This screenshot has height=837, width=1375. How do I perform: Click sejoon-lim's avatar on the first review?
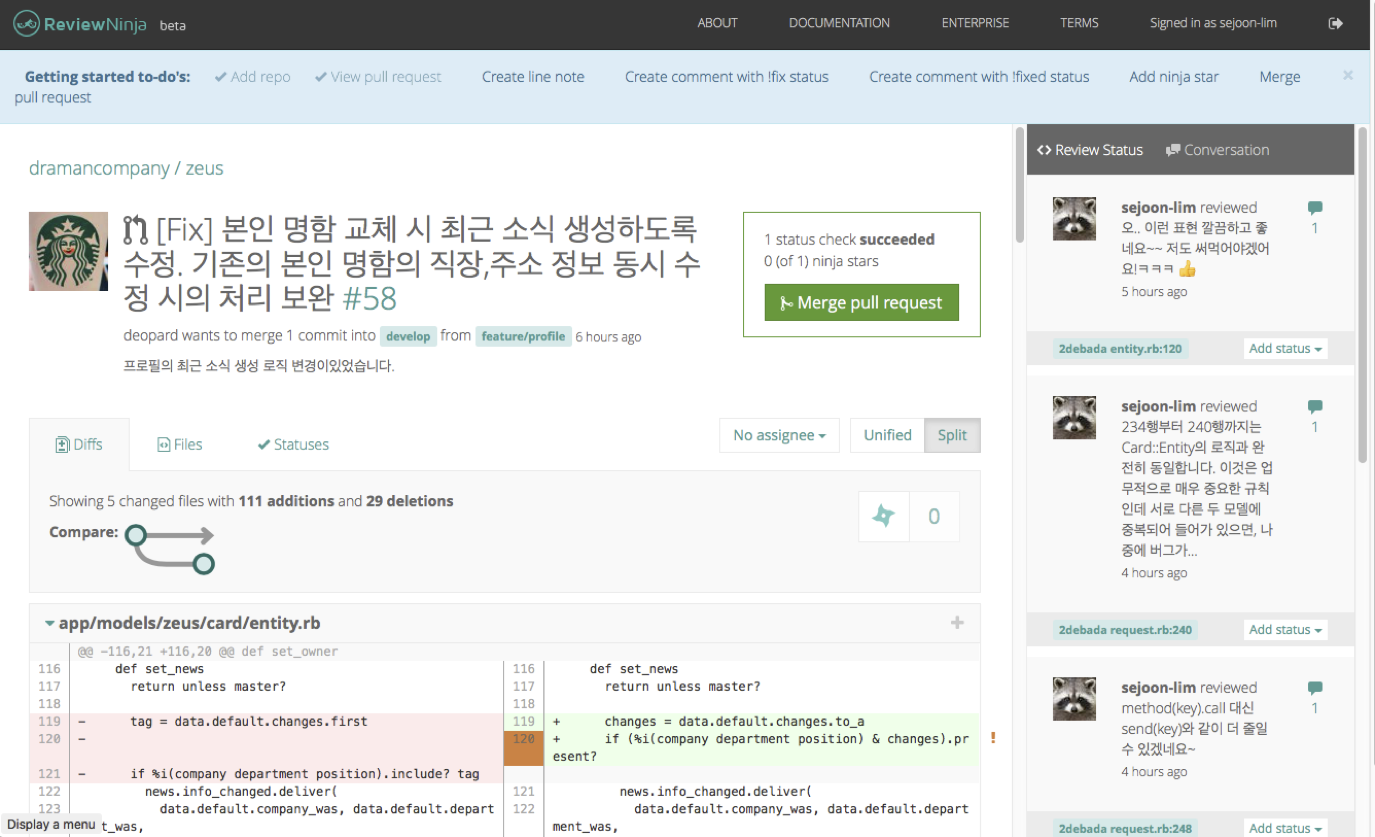(1075, 218)
